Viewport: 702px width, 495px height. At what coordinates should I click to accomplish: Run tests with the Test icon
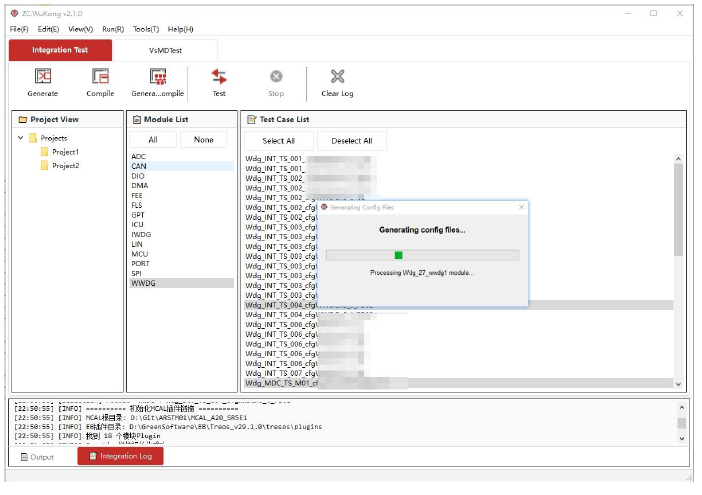coord(219,77)
